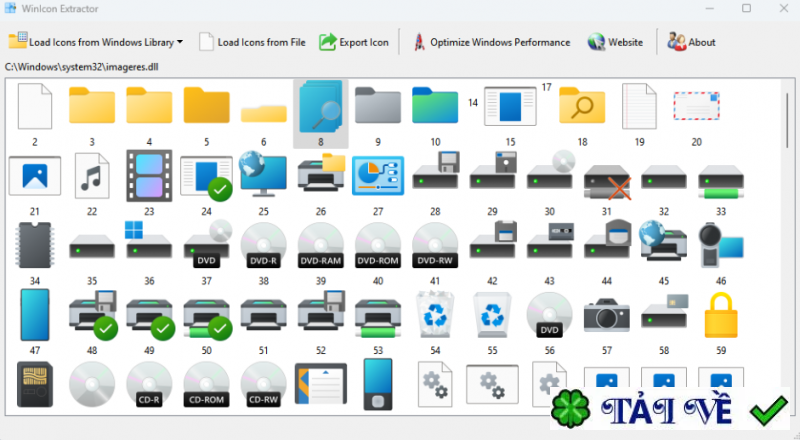Select the film strip icon numbered 23

[x=149, y=176]
